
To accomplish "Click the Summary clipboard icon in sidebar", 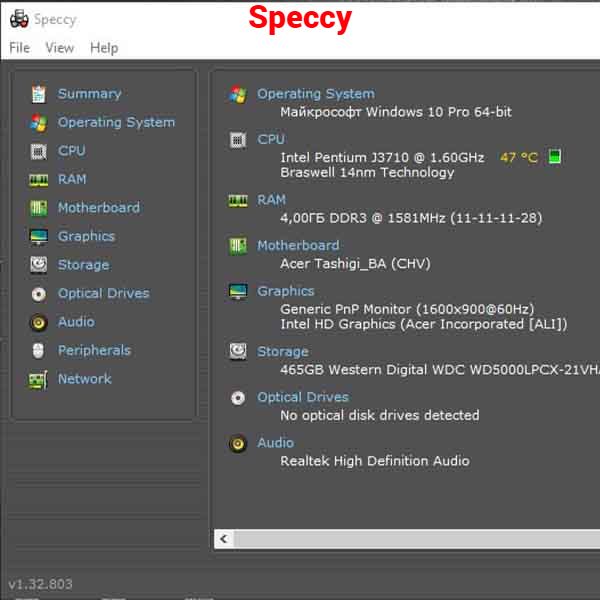I will 39,94.
